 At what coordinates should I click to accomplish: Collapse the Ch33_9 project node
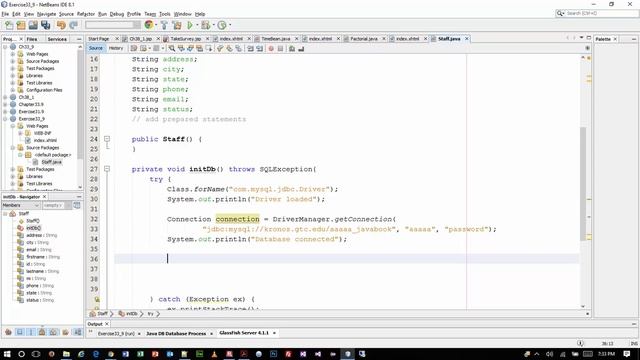click(x=5, y=47)
